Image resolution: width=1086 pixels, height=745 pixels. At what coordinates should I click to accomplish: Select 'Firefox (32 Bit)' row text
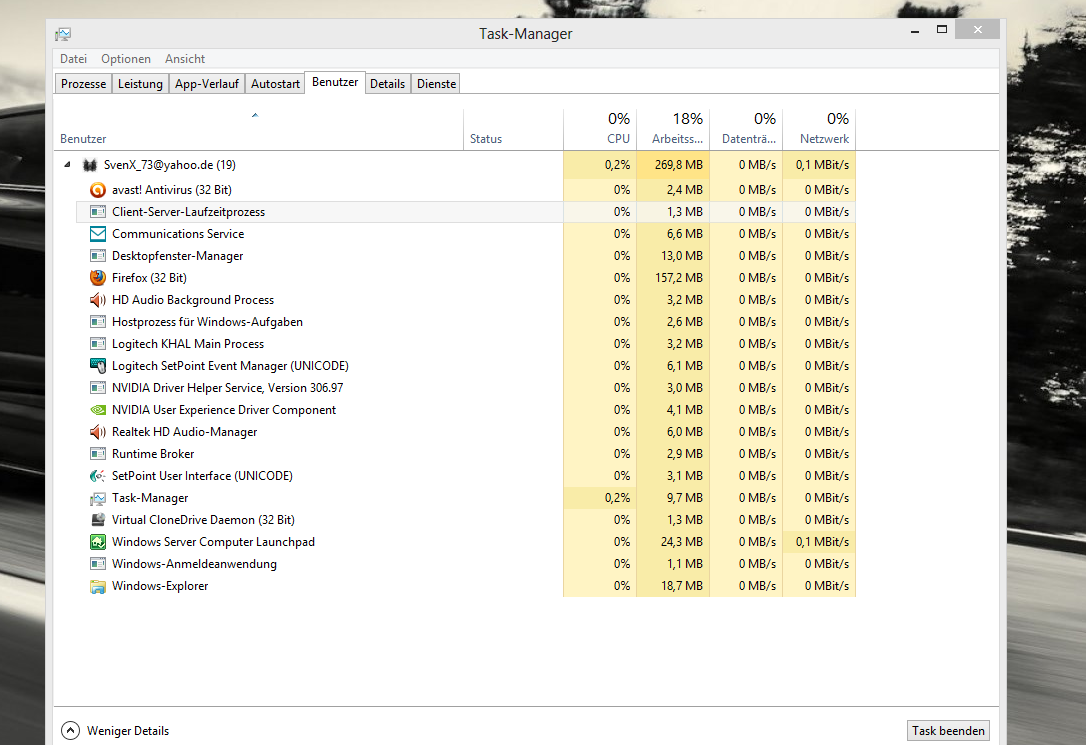click(150, 278)
